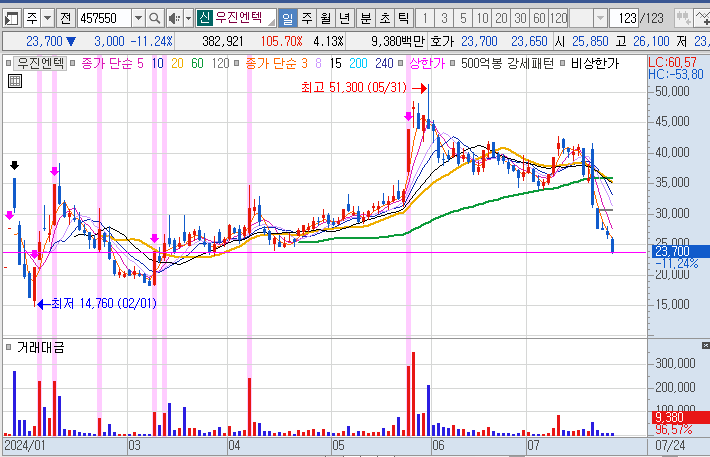The width and height of the screenshot is (710, 457).
Task: Click the green 60 moving average legend
Action: [197, 63]
